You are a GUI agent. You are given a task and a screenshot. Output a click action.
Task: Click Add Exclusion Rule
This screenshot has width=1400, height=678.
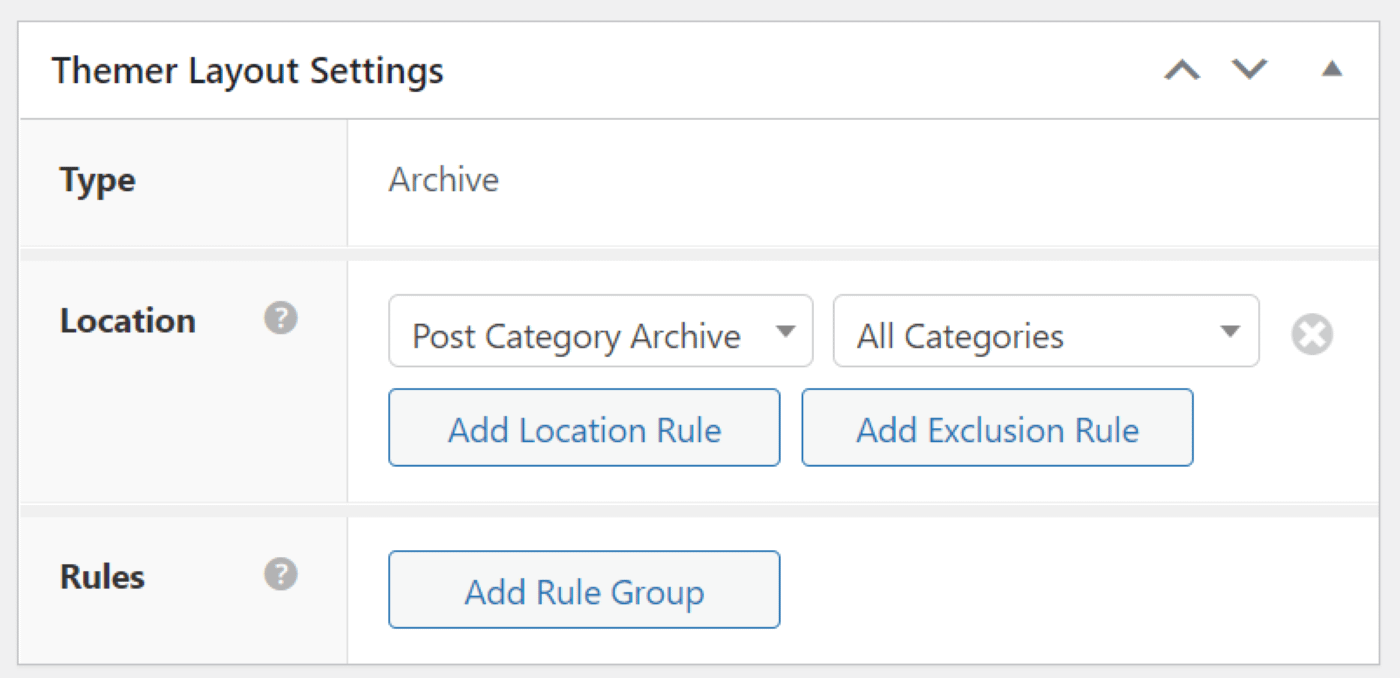(x=997, y=428)
